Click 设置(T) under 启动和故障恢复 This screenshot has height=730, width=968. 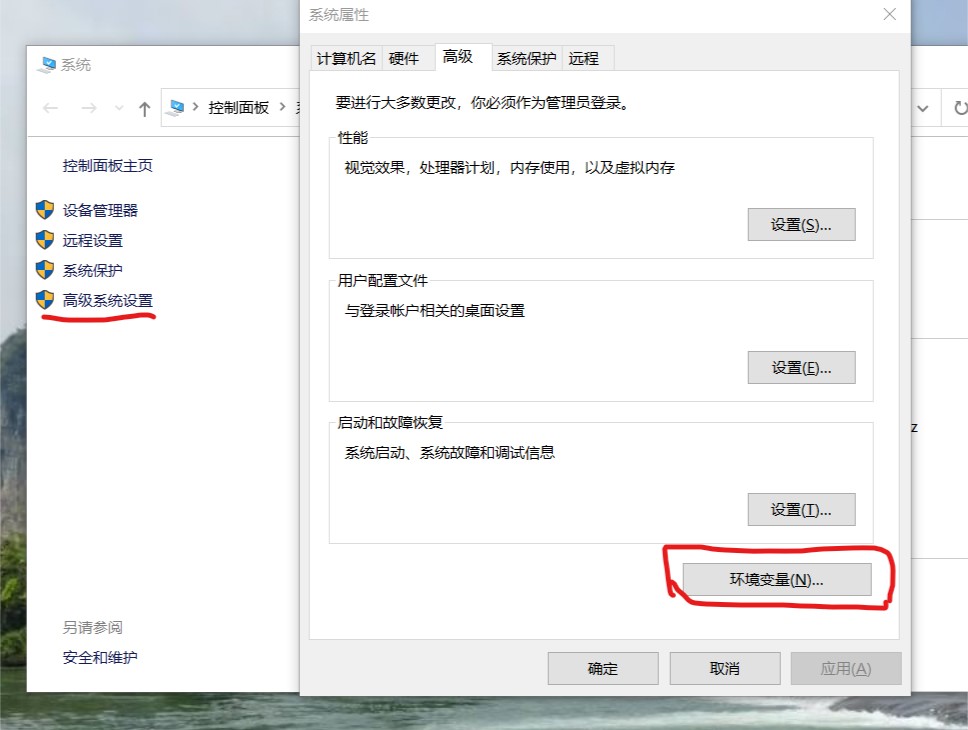click(x=801, y=510)
